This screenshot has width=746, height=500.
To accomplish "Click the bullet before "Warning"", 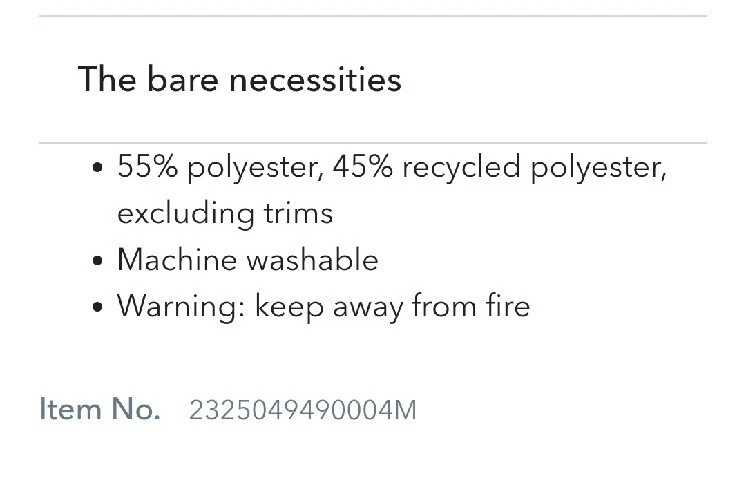I will (x=98, y=308).
